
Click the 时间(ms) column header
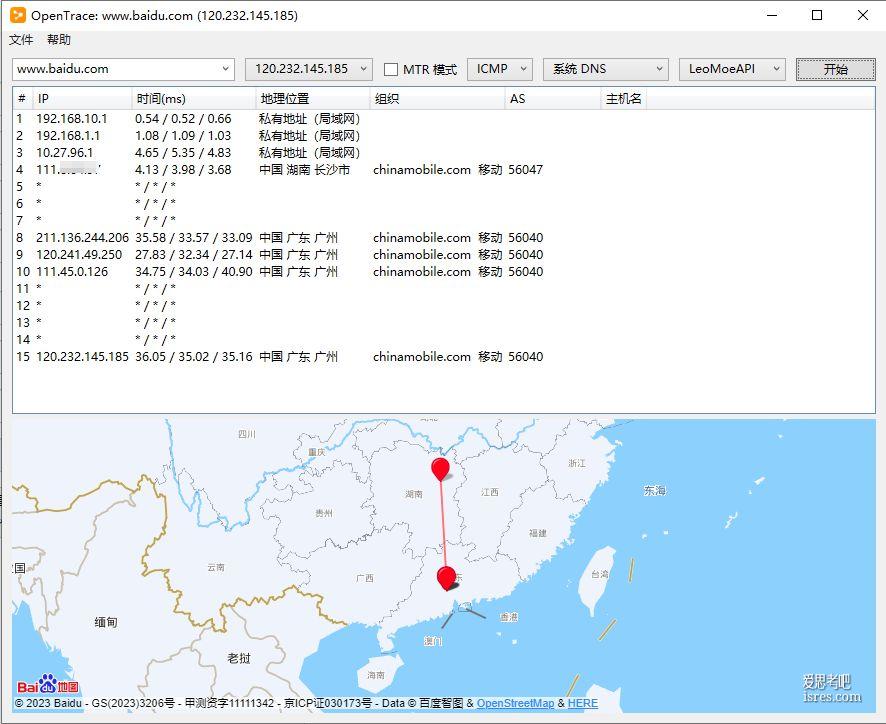[x=194, y=98]
